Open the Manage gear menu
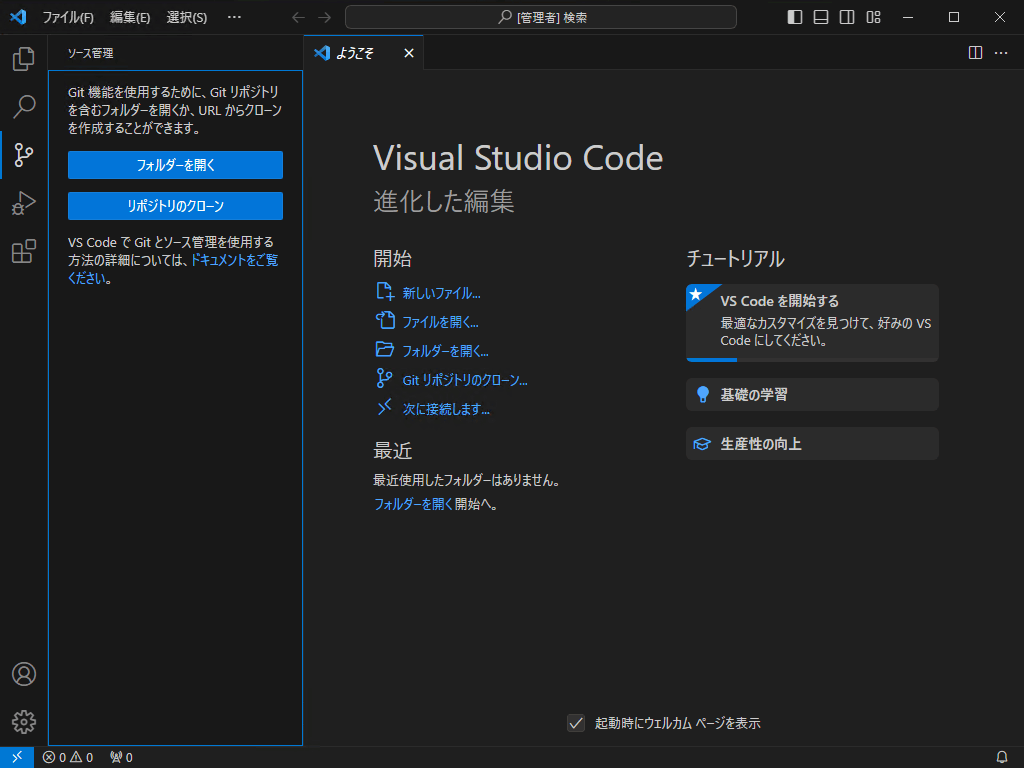 tap(24, 722)
